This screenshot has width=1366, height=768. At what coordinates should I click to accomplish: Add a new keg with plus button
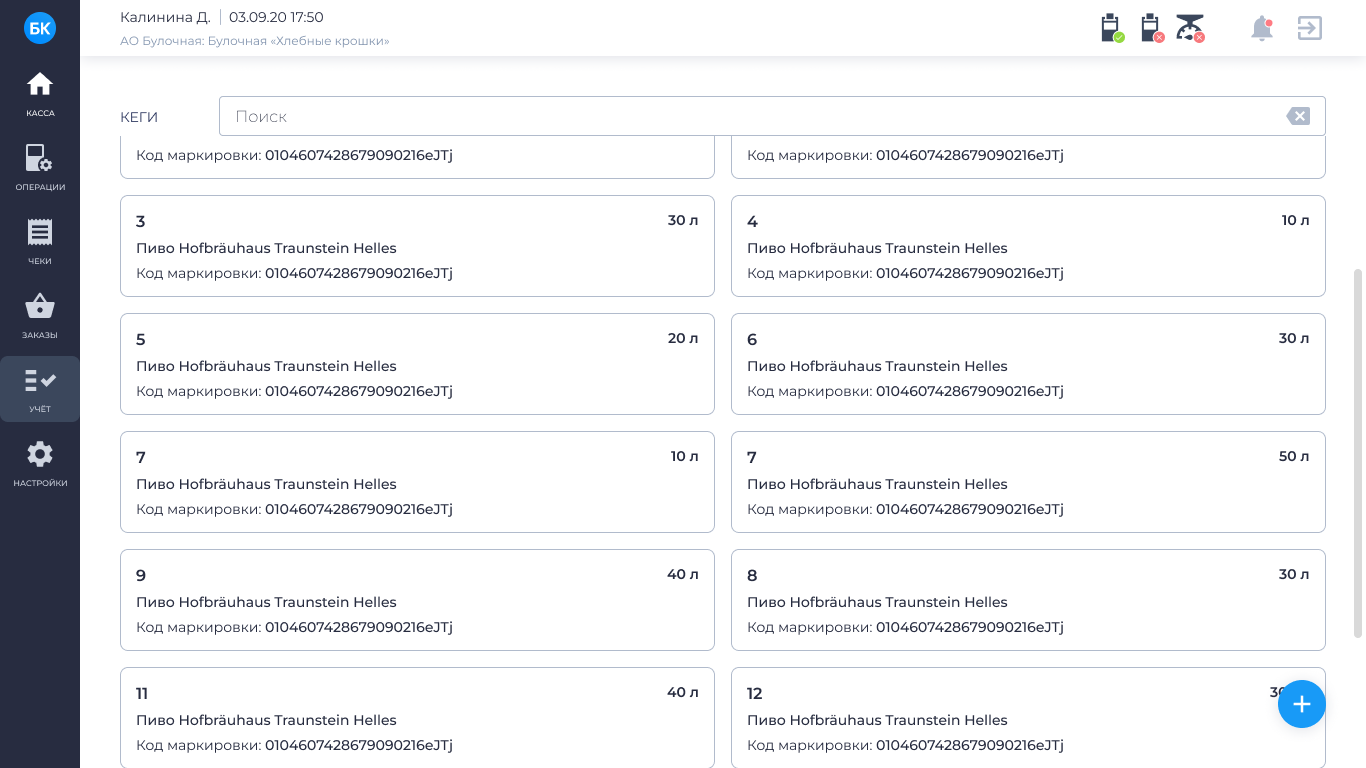pyautogui.click(x=1302, y=704)
